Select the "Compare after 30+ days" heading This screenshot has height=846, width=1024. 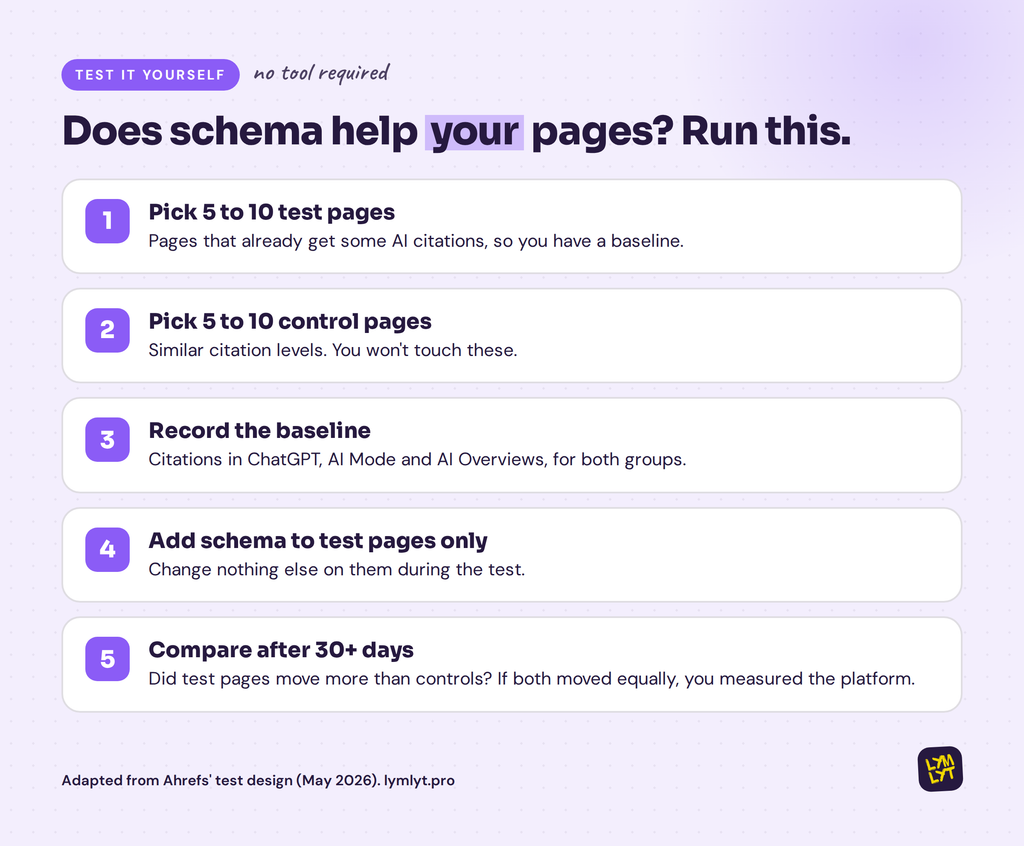tap(281, 650)
